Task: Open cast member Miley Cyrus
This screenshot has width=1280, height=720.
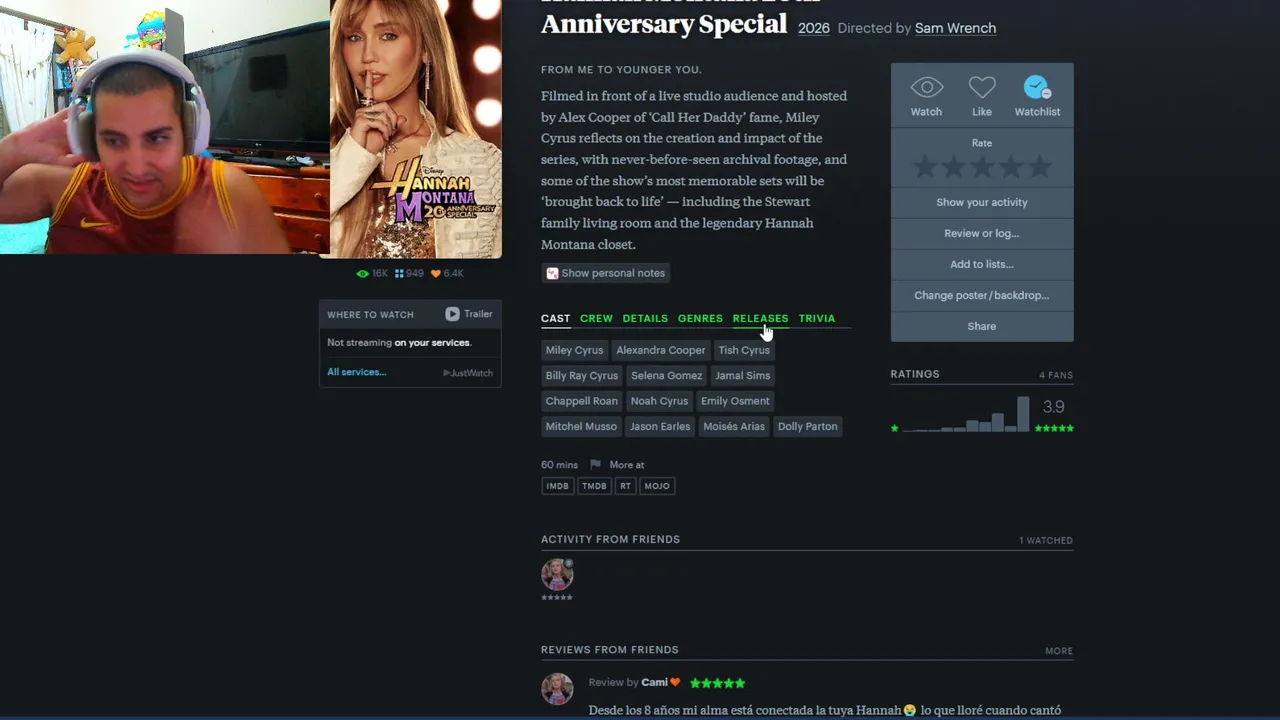Action: coord(574,350)
